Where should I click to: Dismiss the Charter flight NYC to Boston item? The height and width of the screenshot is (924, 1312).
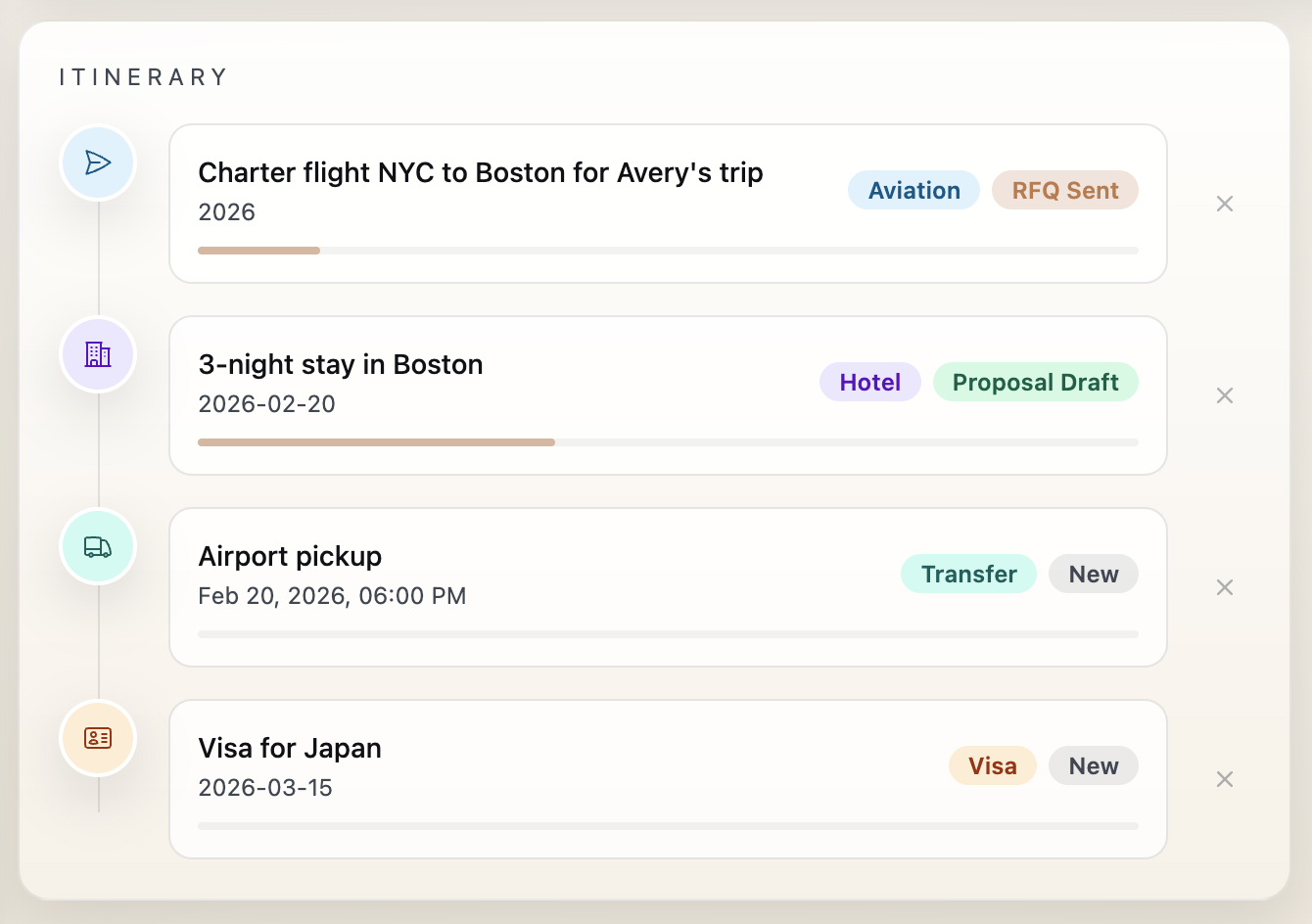pos(1225,204)
